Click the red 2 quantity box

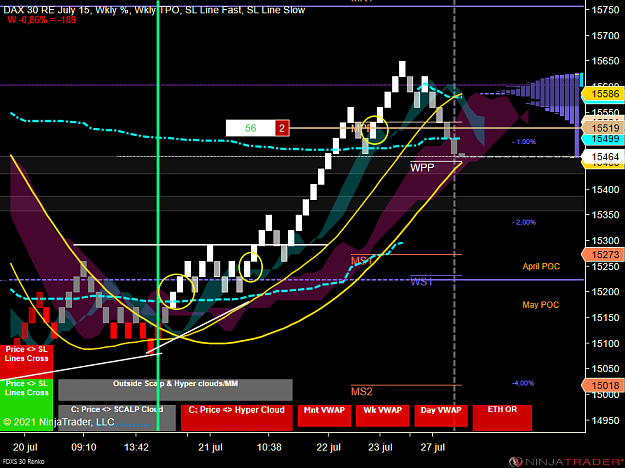[282, 128]
